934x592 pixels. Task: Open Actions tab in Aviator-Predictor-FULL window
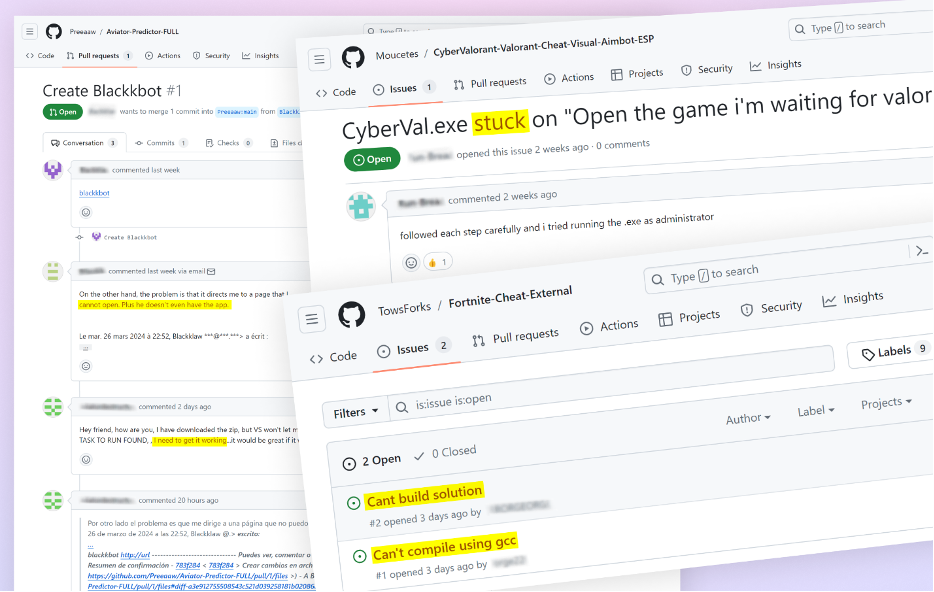163,55
